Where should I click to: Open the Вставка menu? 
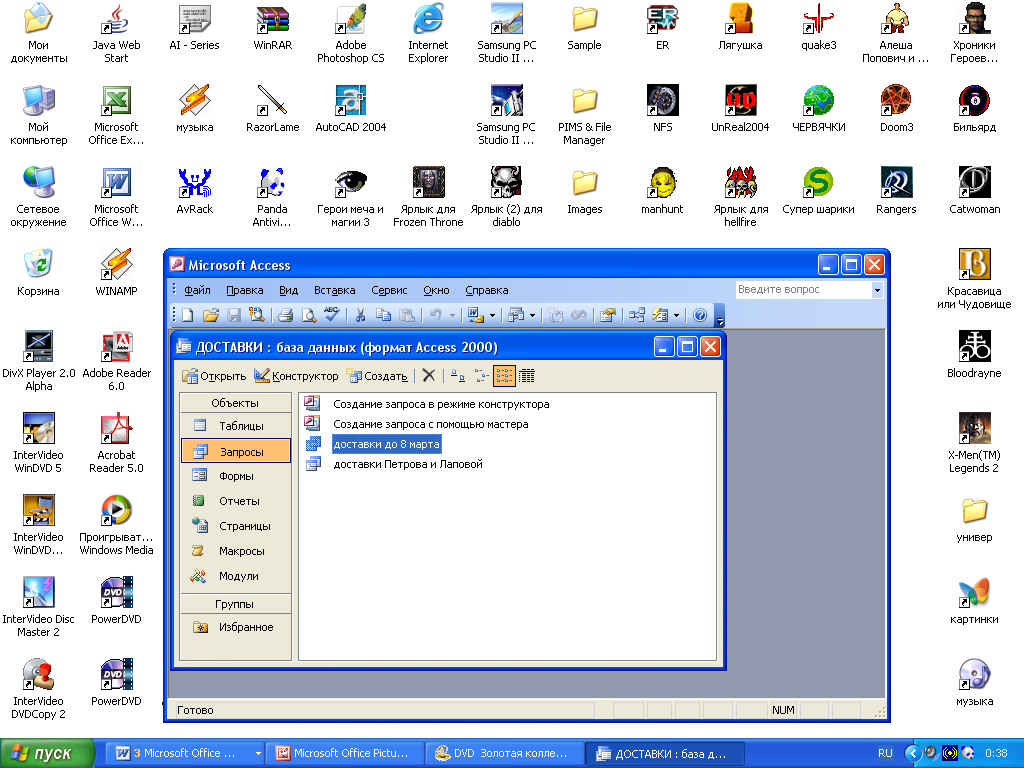tap(334, 290)
